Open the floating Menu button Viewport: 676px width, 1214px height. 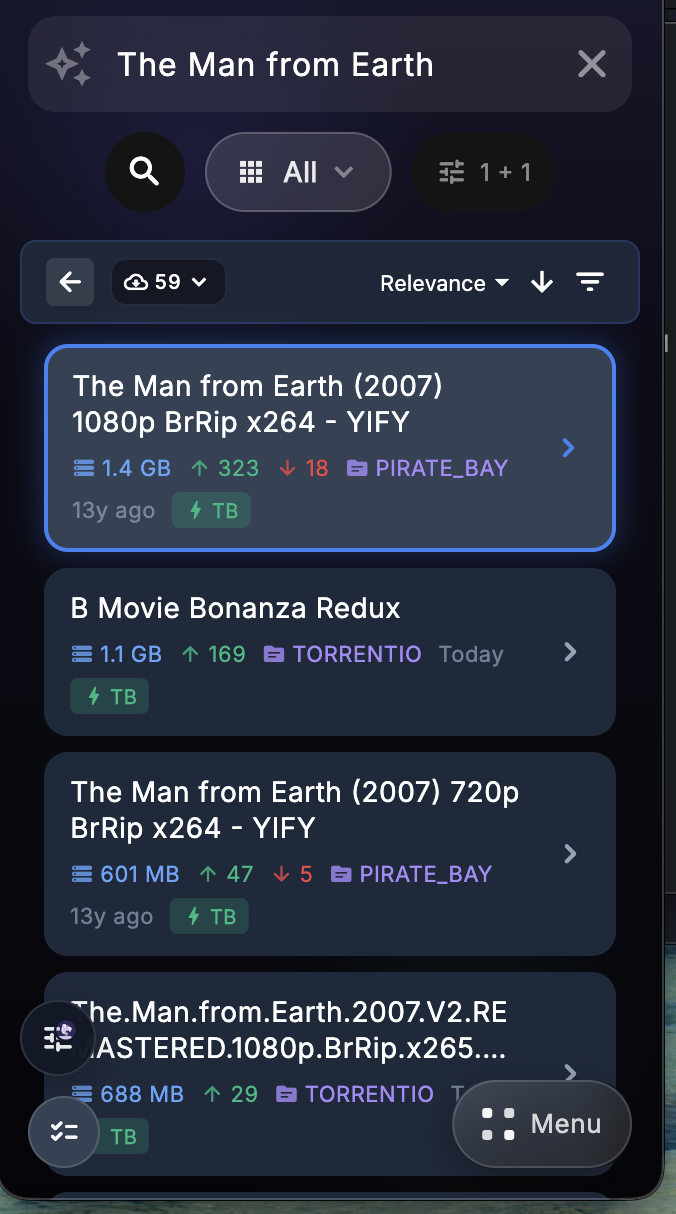(542, 1124)
